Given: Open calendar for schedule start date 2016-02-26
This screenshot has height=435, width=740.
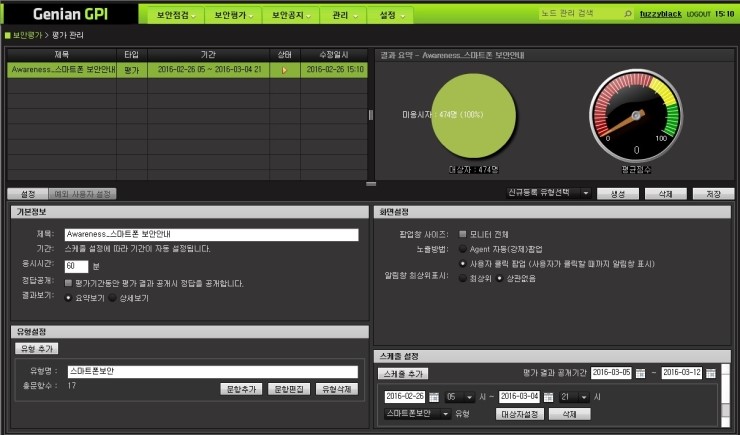Looking at the screenshot, I should pyautogui.click(x=434, y=397).
